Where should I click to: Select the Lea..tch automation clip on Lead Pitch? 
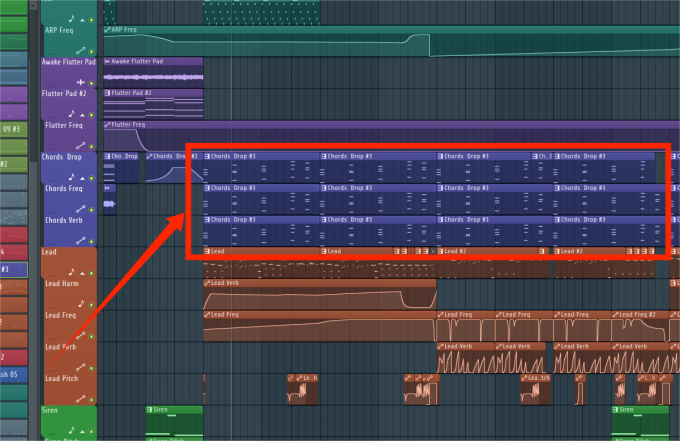(x=536, y=389)
